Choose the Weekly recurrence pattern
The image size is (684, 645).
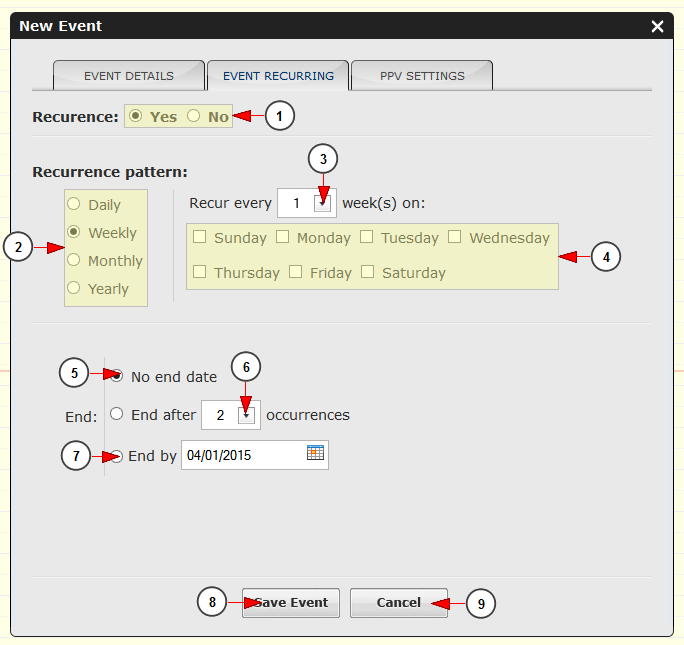74,232
